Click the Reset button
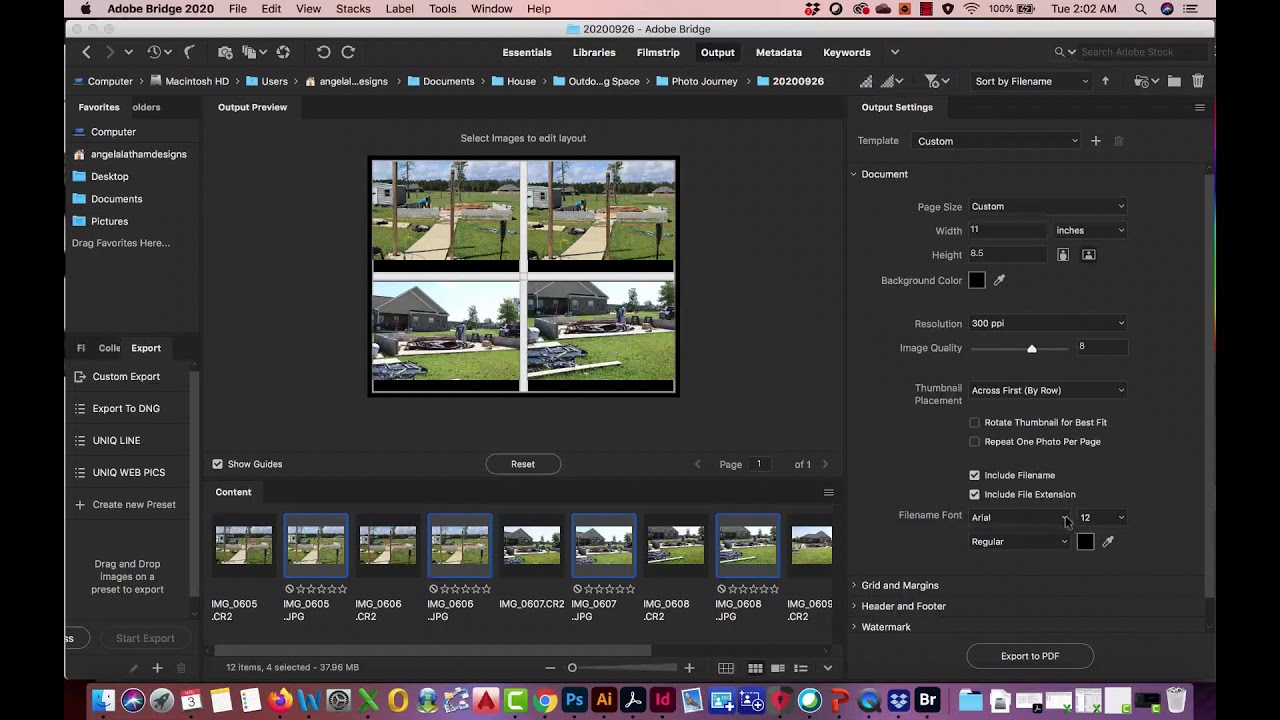1280x720 pixels. [523, 464]
